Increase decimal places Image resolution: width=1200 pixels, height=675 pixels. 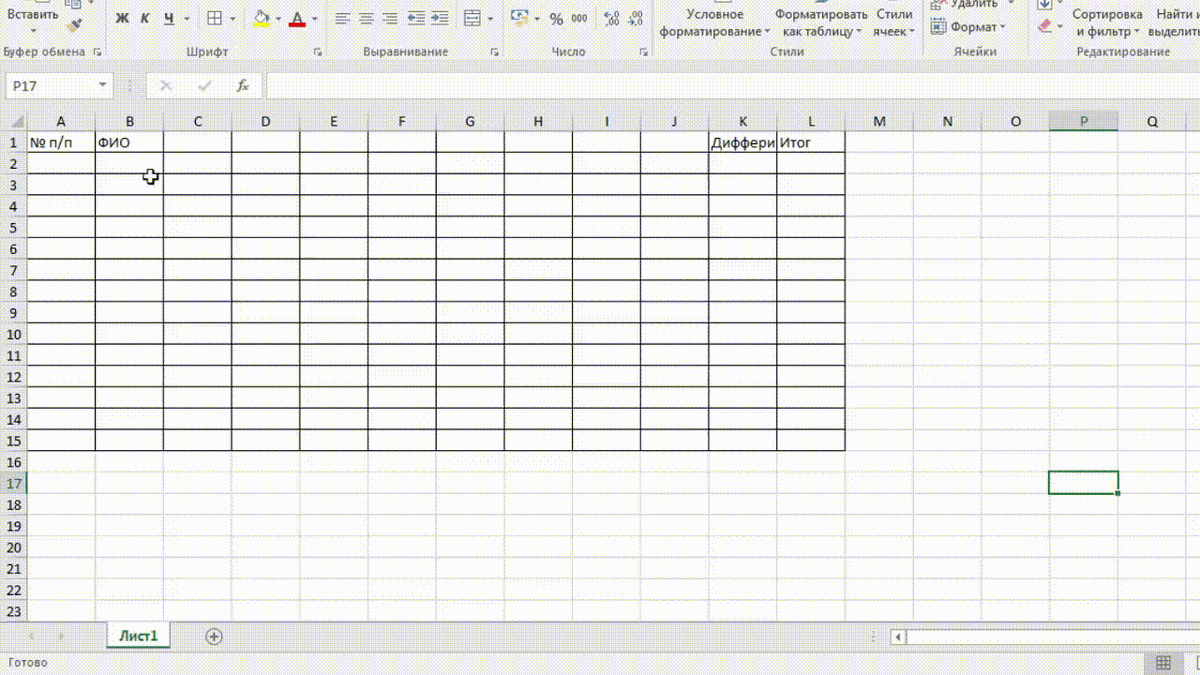(611, 19)
